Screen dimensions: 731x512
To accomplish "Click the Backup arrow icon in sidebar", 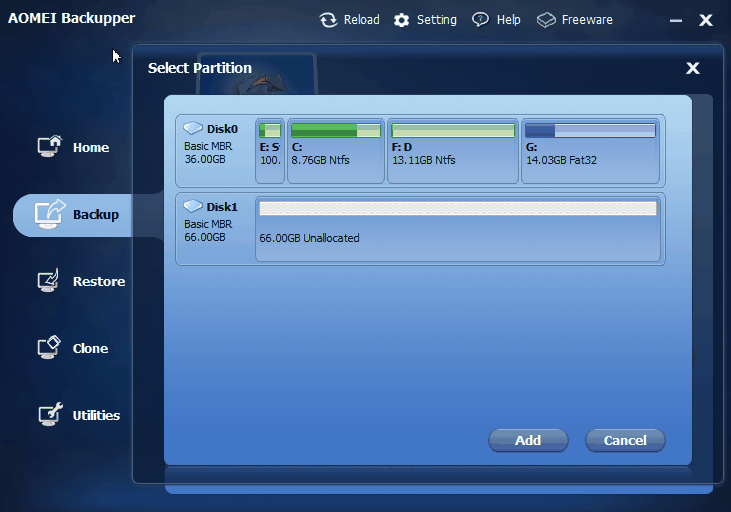I will pyautogui.click(x=49, y=214).
